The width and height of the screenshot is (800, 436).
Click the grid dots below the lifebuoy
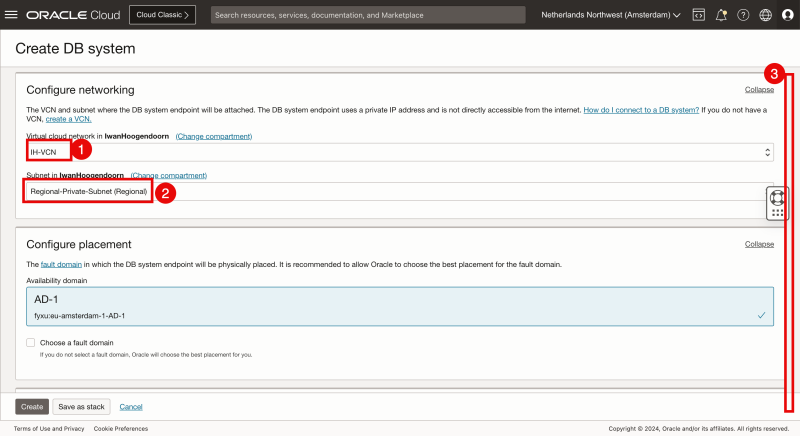pyautogui.click(x=777, y=213)
